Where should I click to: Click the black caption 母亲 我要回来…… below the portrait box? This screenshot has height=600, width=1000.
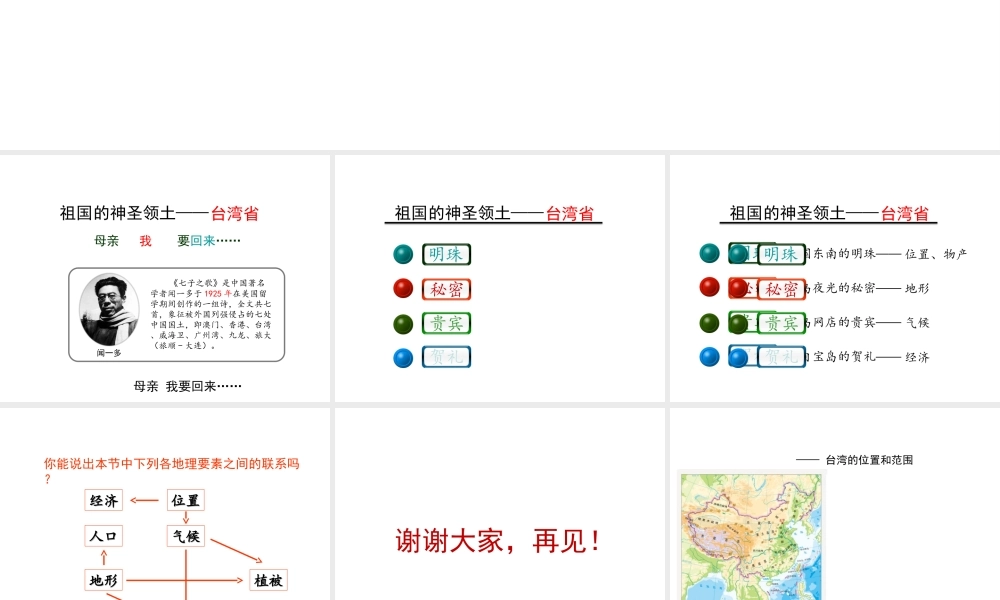click(x=188, y=386)
